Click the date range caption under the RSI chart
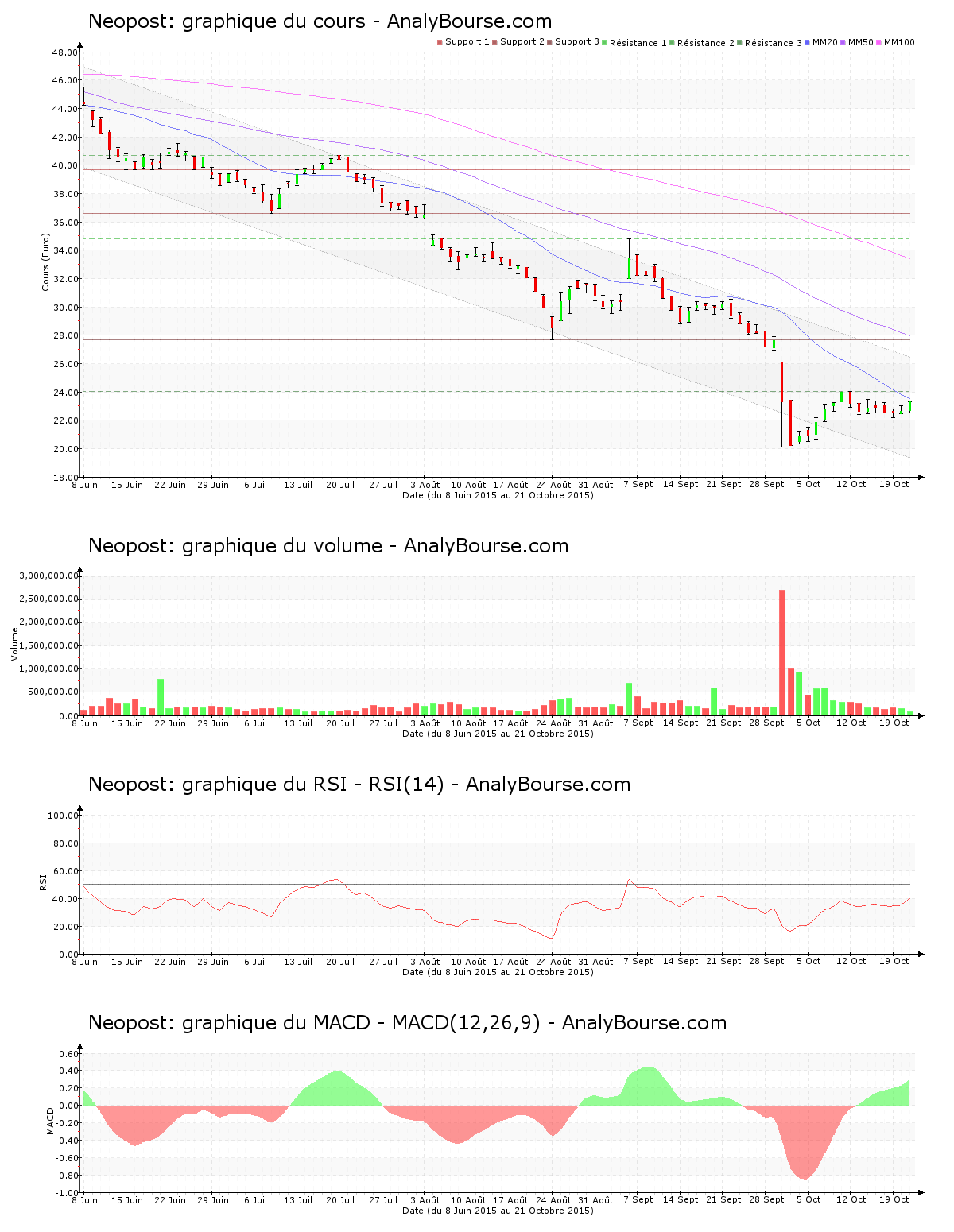This screenshot has width=954, height=1232. [498, 972]
